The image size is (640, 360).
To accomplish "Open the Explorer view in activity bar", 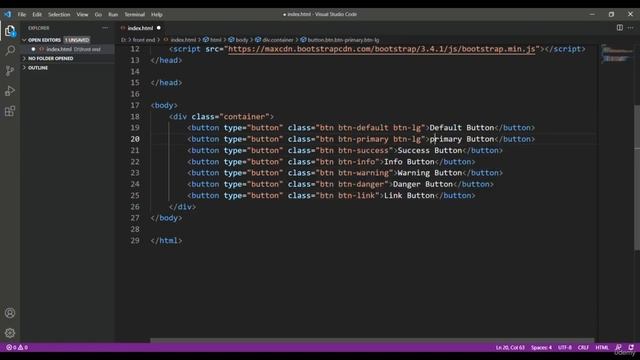I will pyautogui.click(x=10, y=31).
